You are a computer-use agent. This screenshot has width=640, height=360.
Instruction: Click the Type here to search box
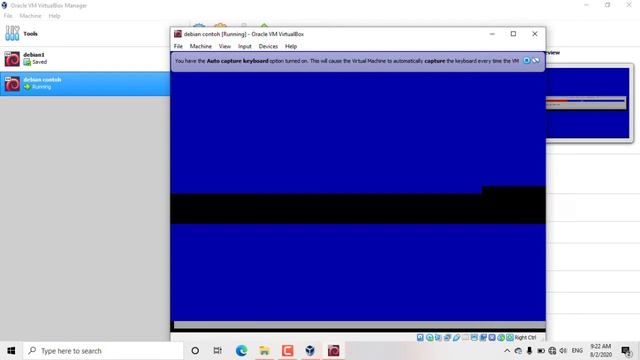point(104,351)
